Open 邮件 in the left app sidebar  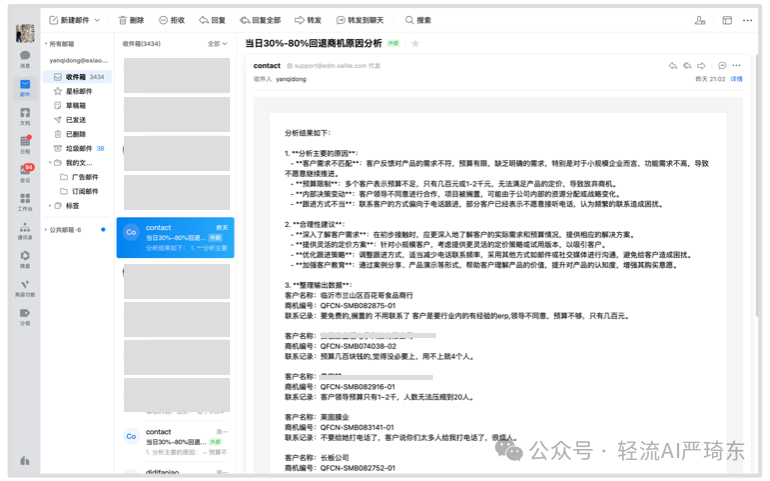(x=25, y=88)
